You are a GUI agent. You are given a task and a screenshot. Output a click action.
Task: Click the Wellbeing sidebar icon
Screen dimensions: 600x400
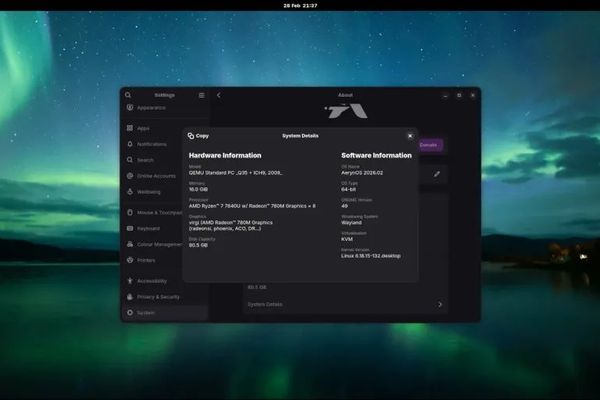(130, 192)
